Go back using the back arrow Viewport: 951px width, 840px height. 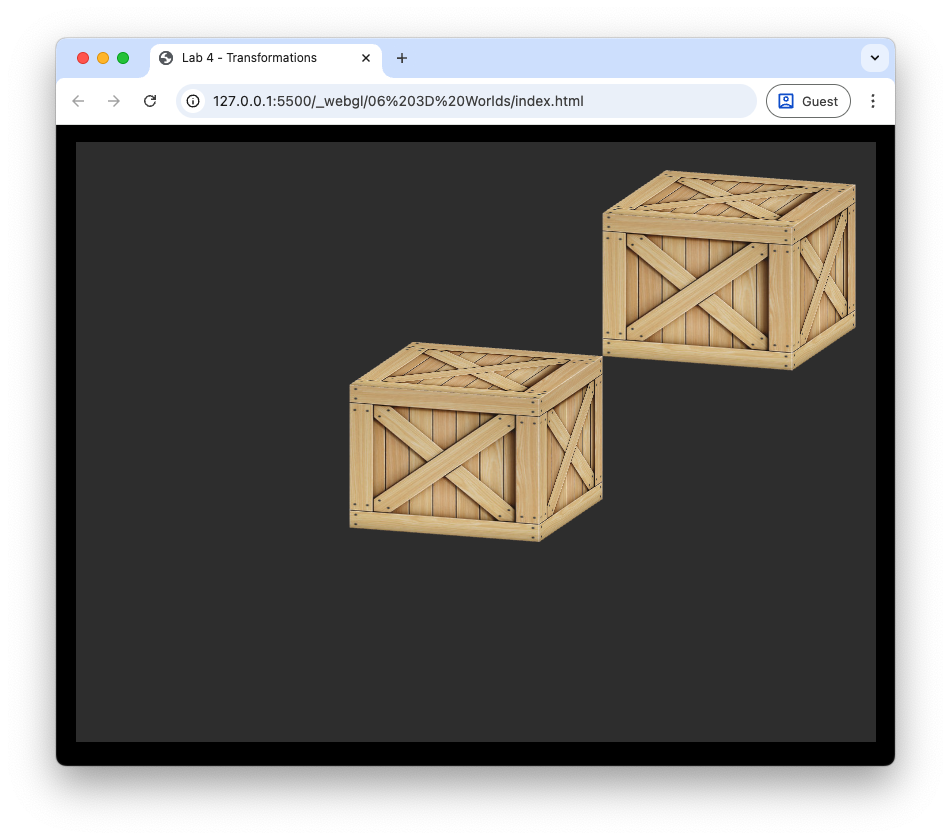coord(78,101)
